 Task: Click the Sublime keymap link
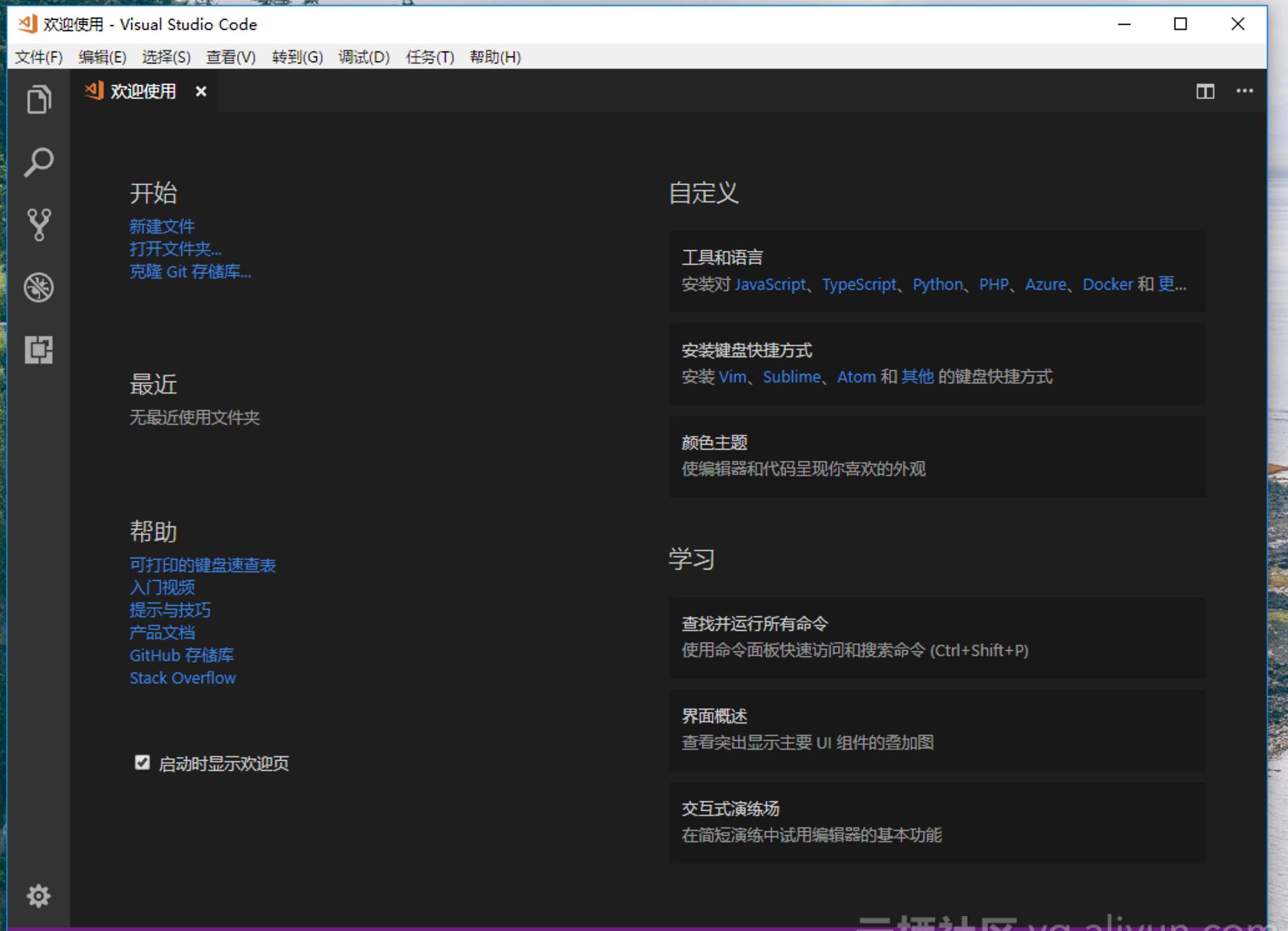[791, 377]
